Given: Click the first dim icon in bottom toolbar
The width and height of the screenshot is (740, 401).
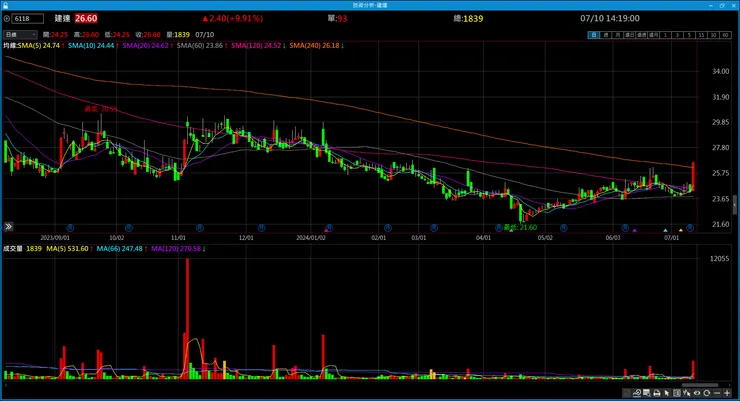Looking at the screenshot, I should coord(627,393).
